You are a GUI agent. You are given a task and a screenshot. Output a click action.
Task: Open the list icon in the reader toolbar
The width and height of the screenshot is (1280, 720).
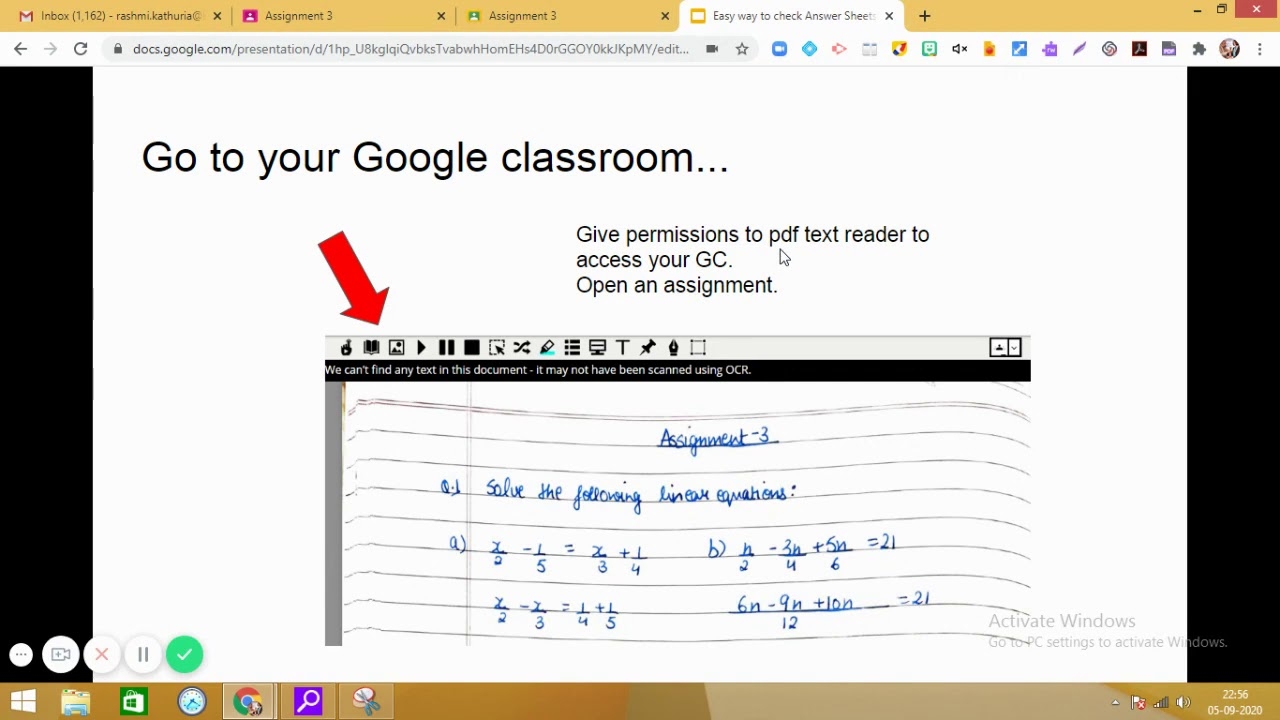pos(571,347)
